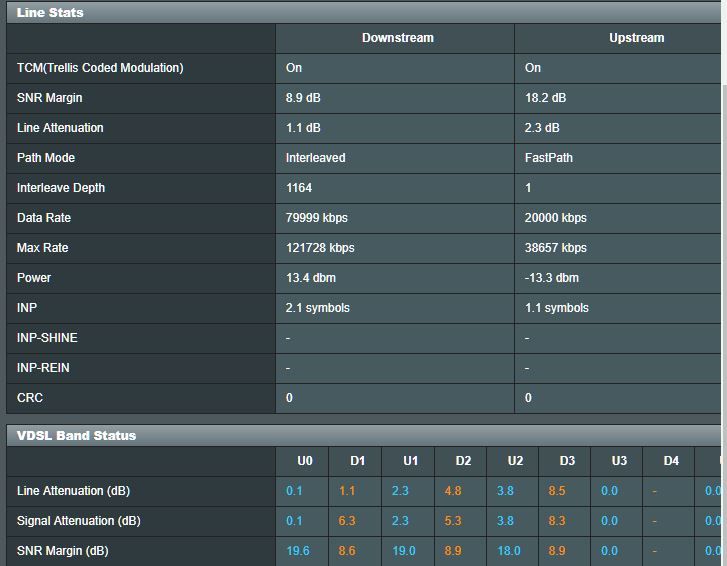Click upstream max rate 38657 kbps
Image resolution: width=727 pixels, height=566 pixels.
555,248
